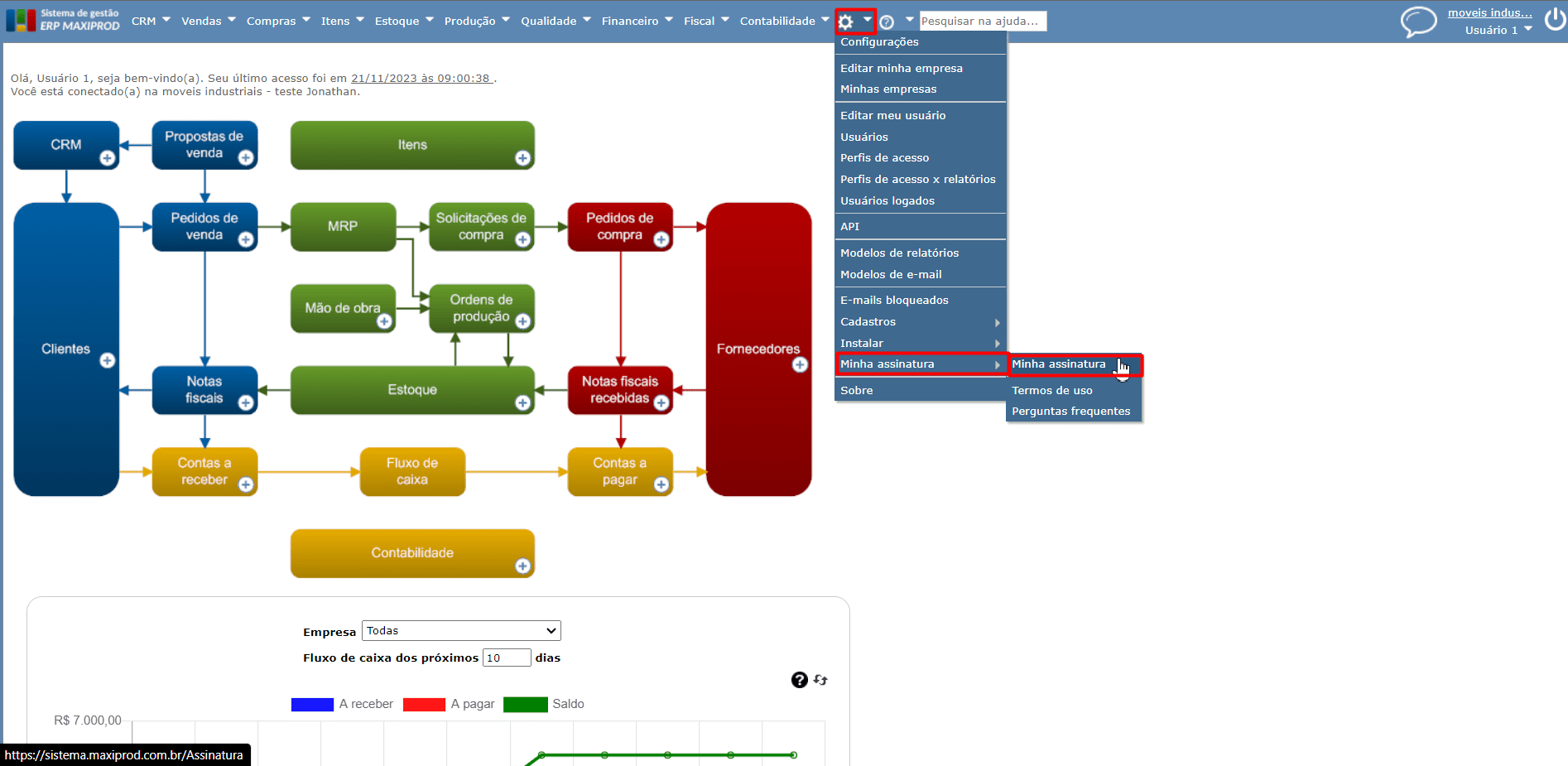Open the Empresa dropdown showing Todas
This screenshot has height=766, width=1568.
click(x=461, y=631)
